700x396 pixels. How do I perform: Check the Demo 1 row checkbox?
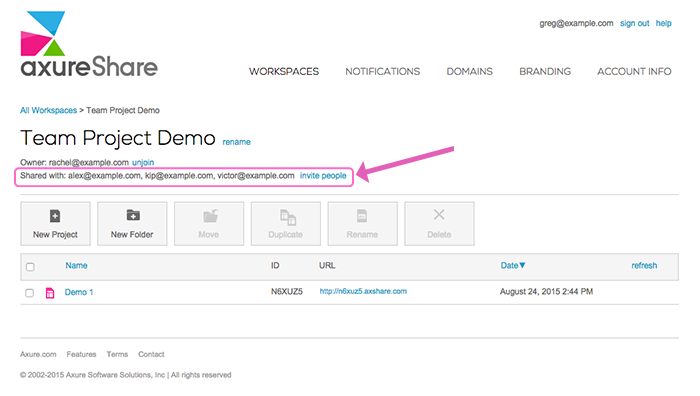pyautogui.click(x=29, y=293)
